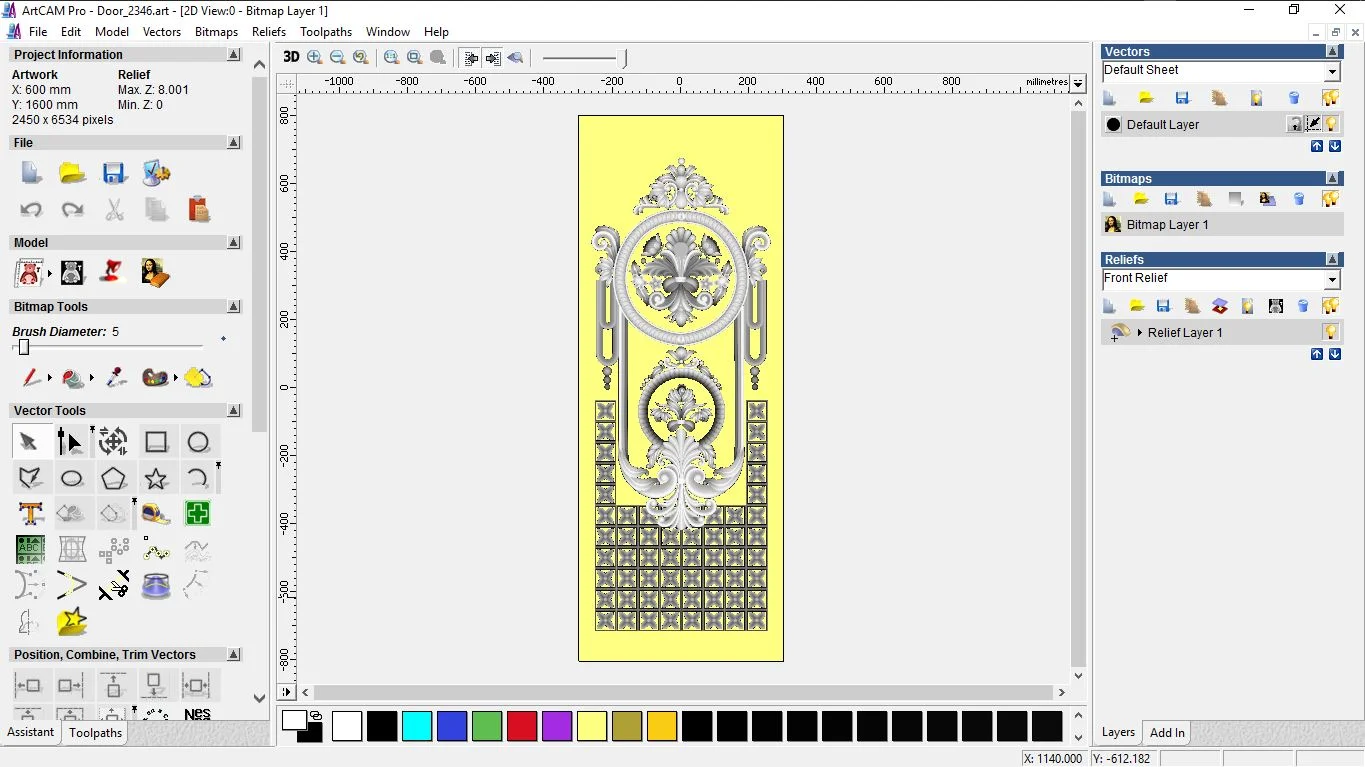Viewport: 1365px width, 767px height.
Task: Open the Toolpaths menu
Action: 326,32
